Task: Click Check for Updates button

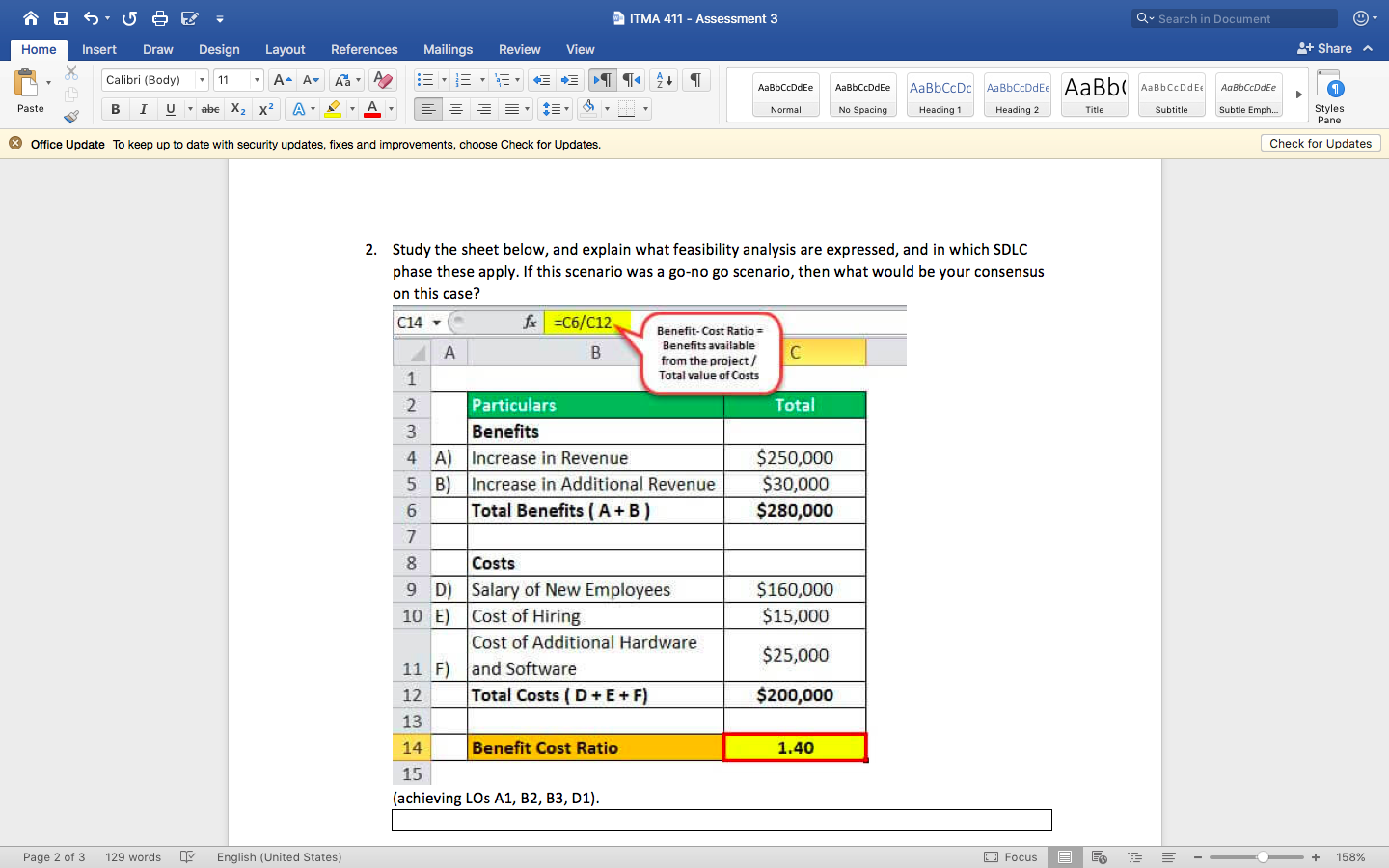Action: point(1321,144)
